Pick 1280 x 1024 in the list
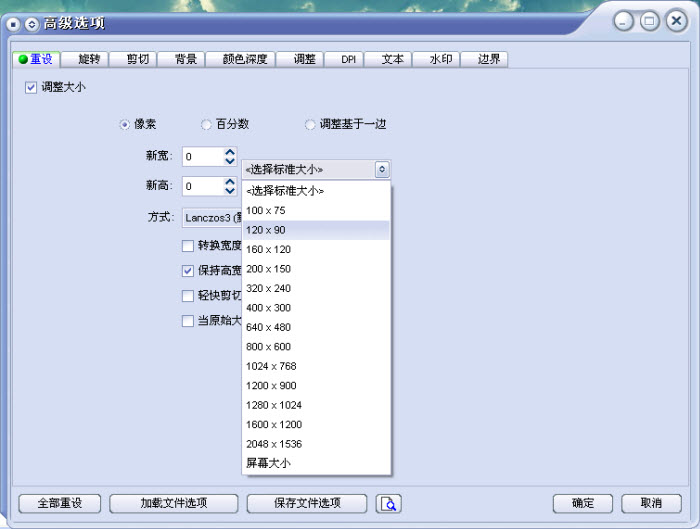This screenshot has height=529, width=700. click(316, 405)
